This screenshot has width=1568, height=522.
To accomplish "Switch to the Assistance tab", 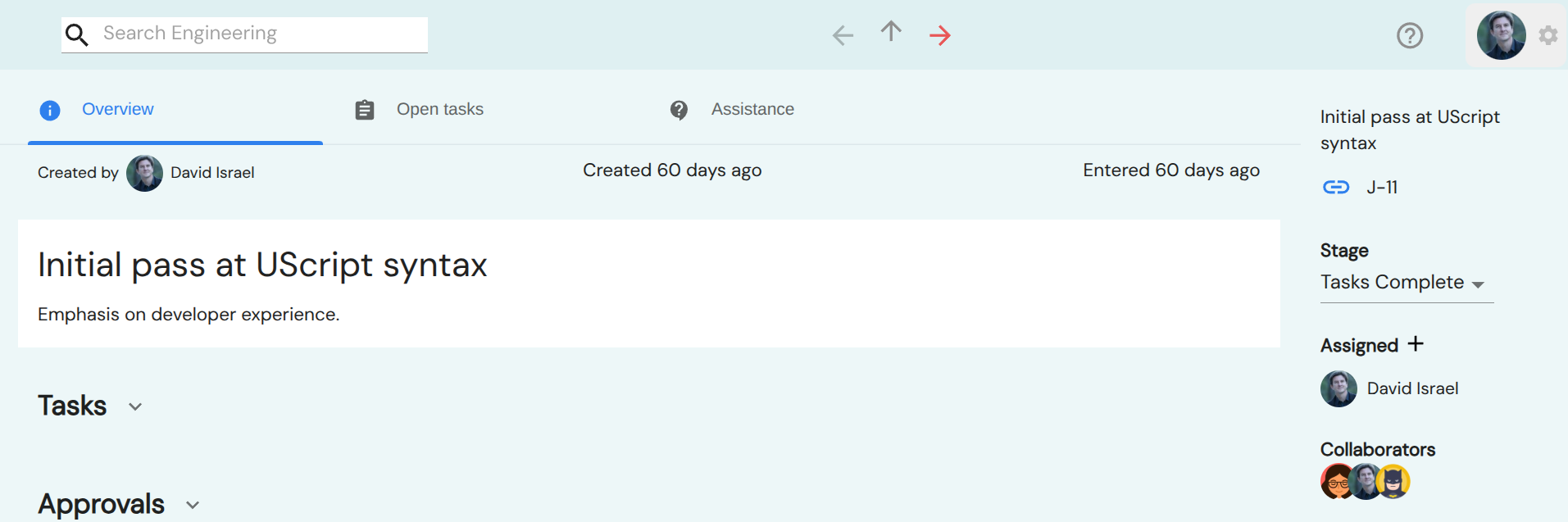I will point(752,110).
